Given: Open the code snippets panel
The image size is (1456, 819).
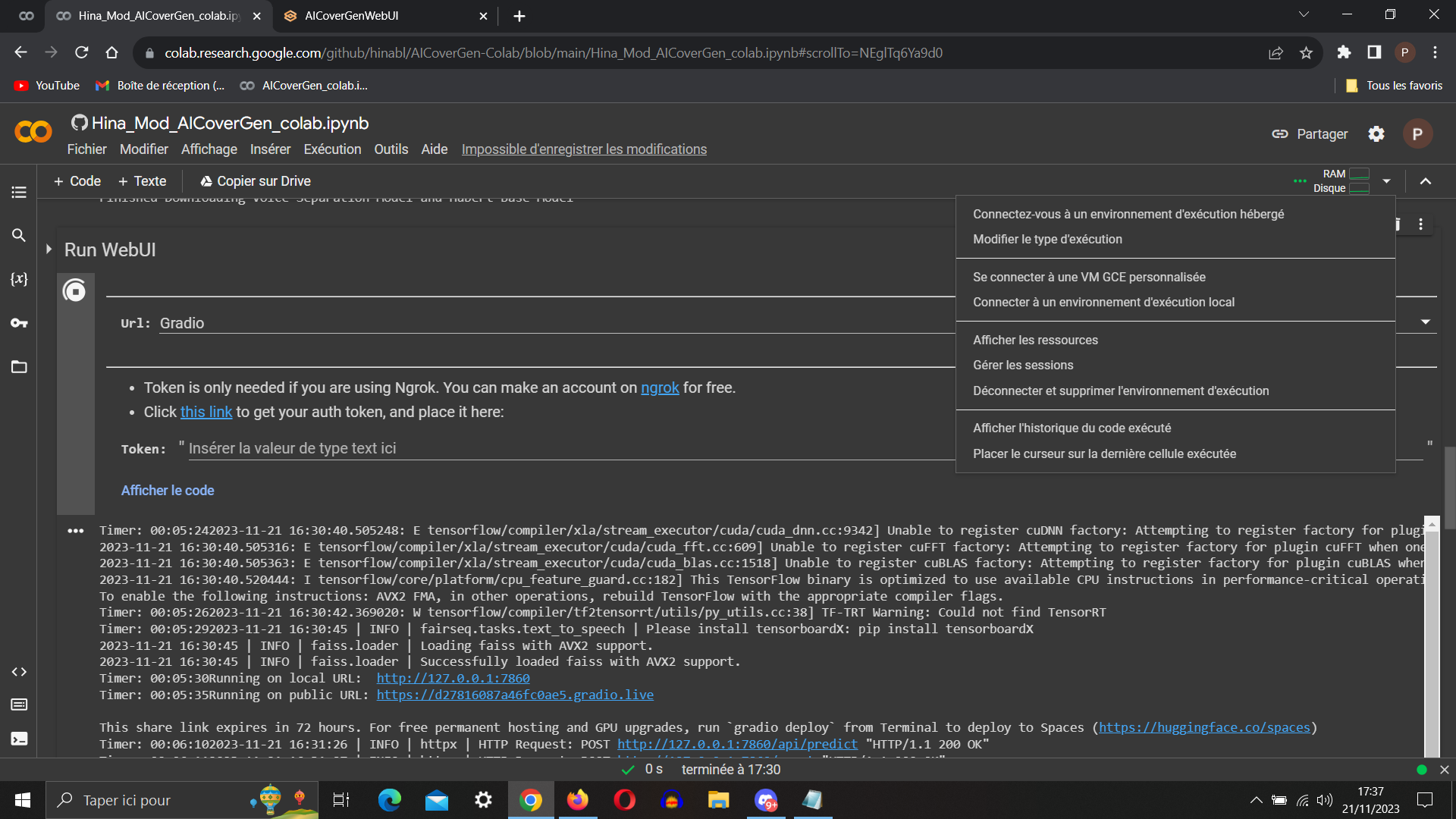Looking at the screenshot, I should pos(19,672).
